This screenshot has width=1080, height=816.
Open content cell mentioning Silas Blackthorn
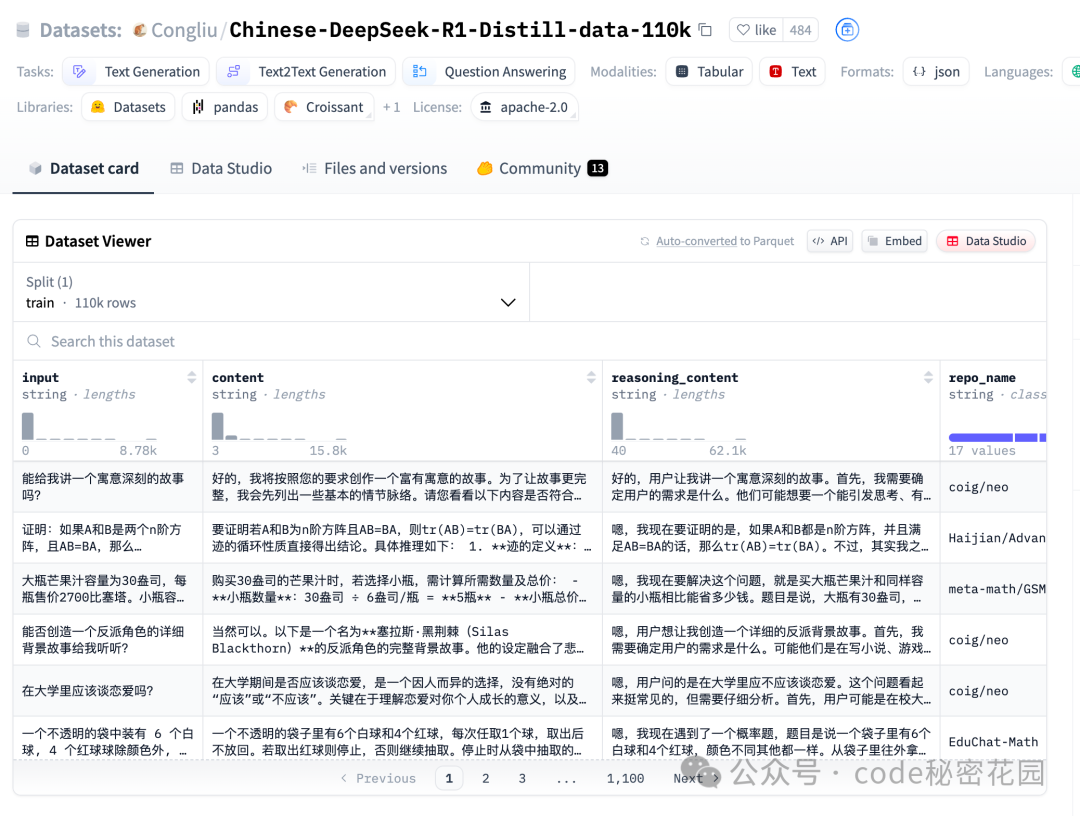(402, 640)
